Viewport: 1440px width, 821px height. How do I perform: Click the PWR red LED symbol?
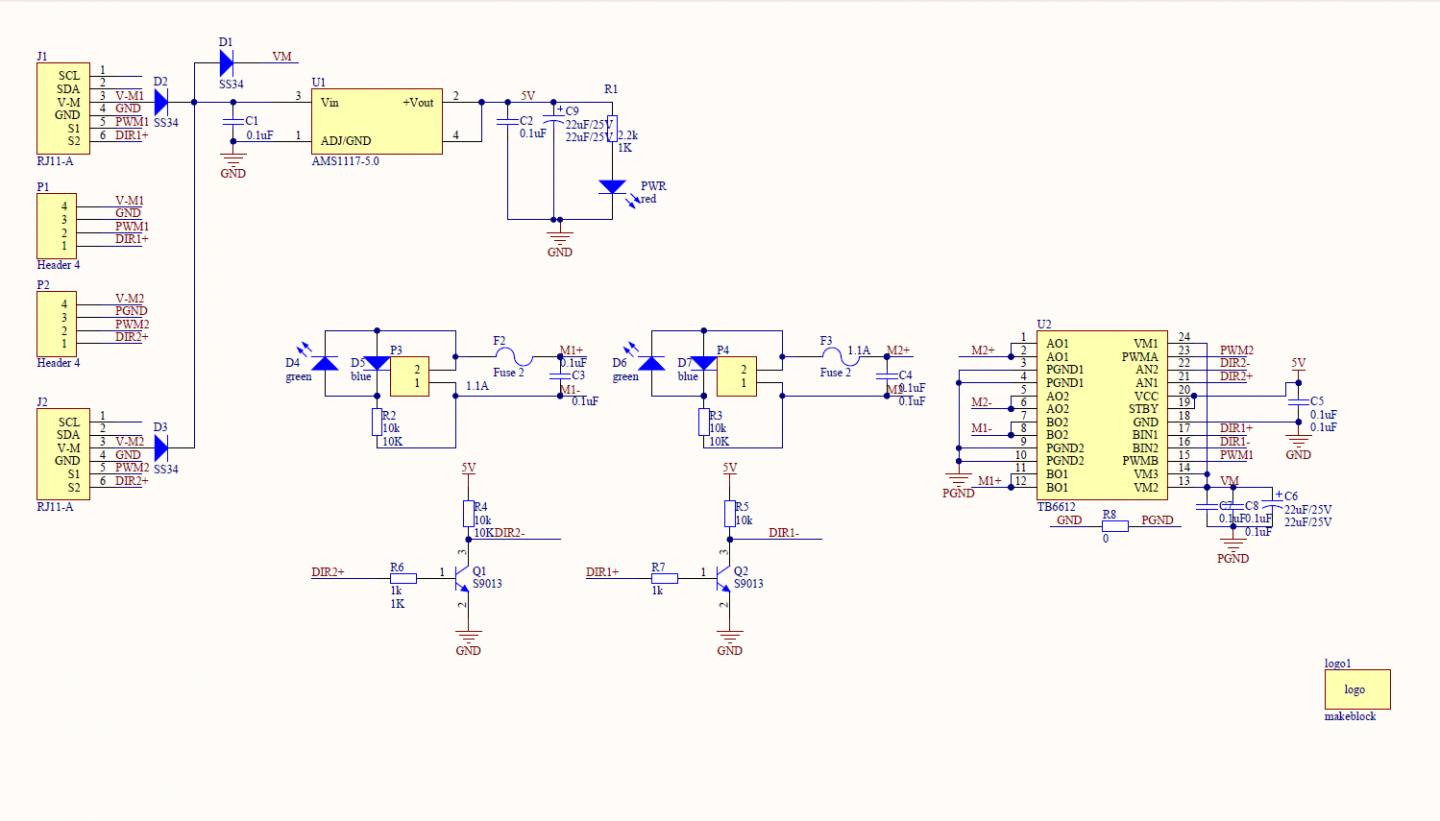click(612, 187)
